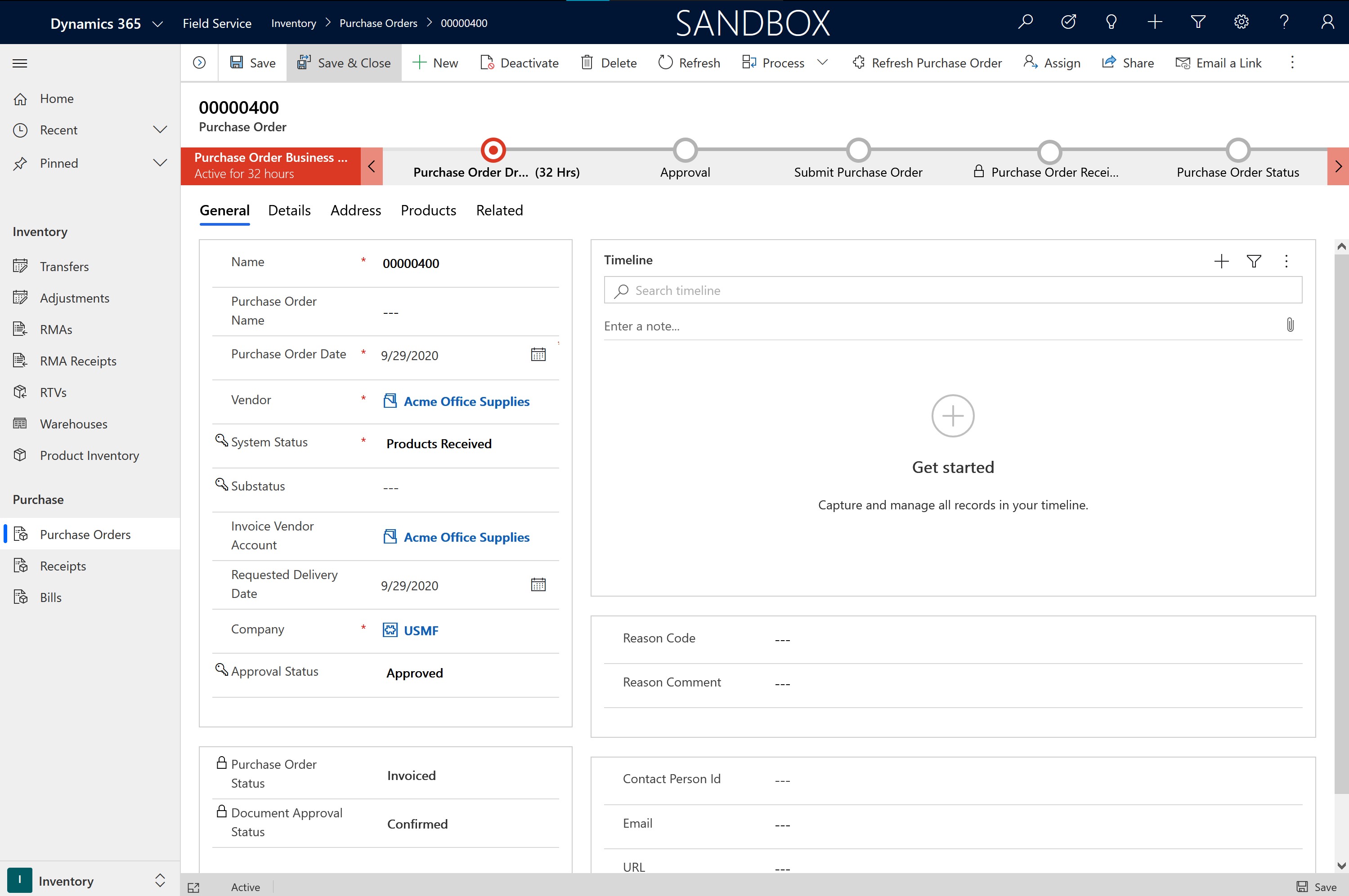Select the Address tab
This screenshot has width=1349, height=896.
tap(355, 210)
